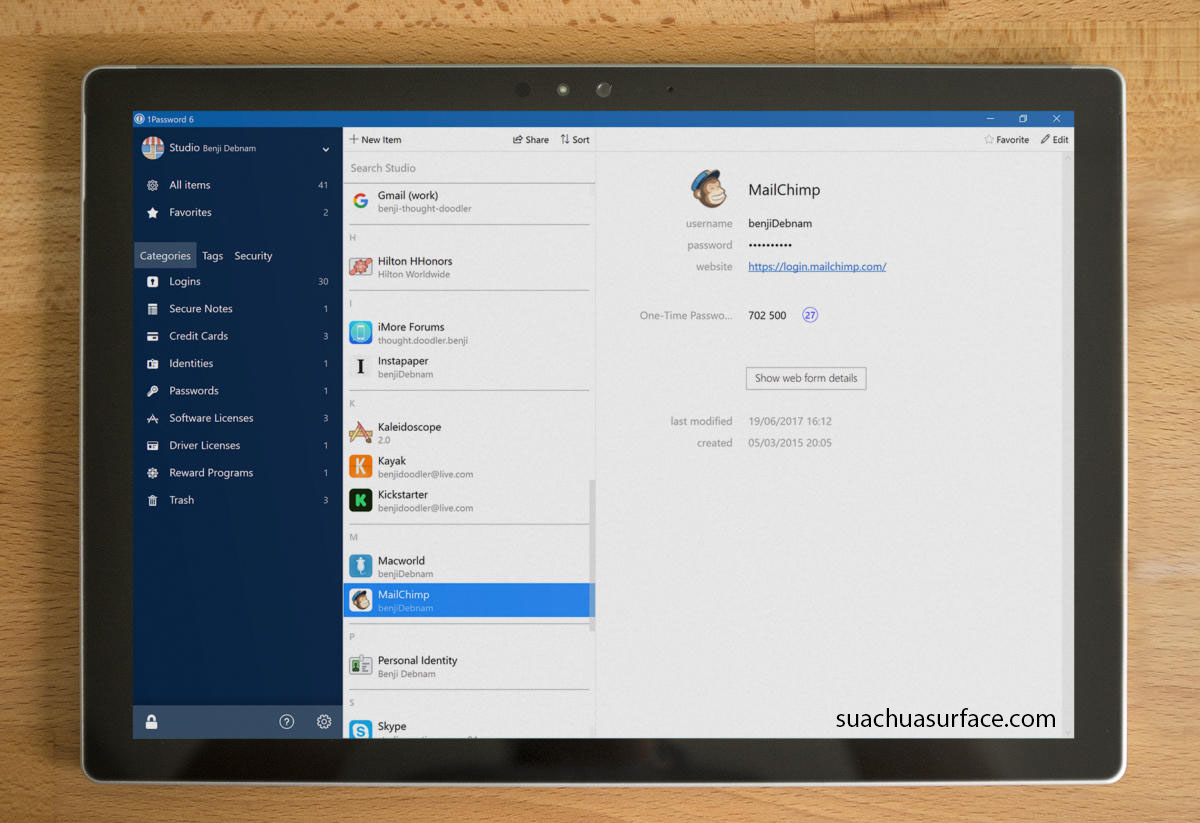Click the Reward Programs label

pos(211,473)
